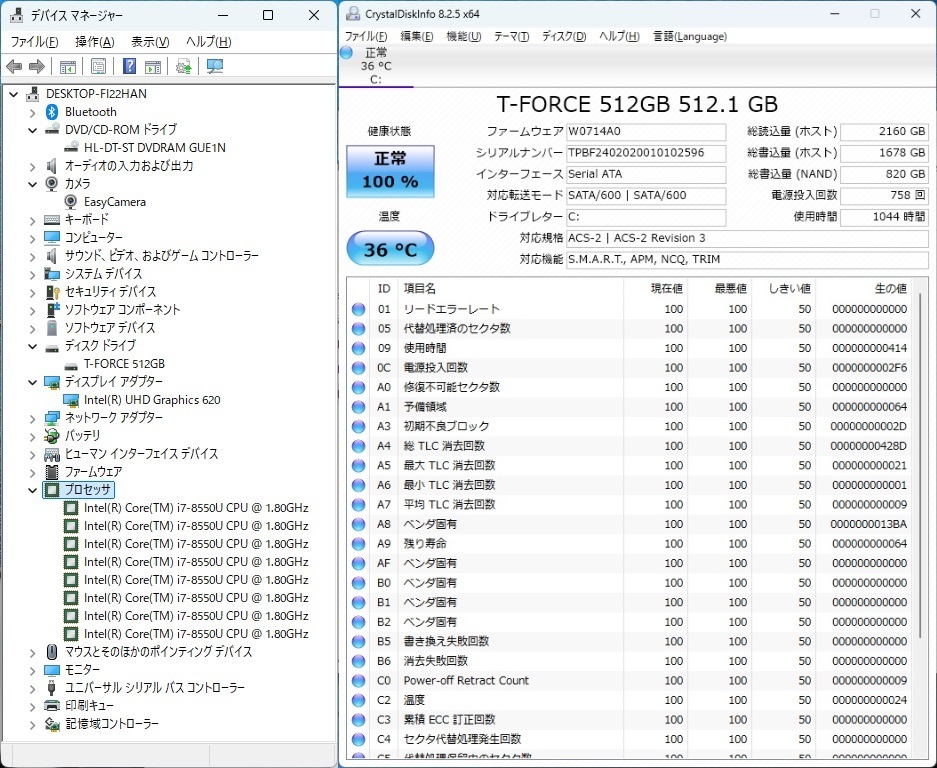The width and height of the screenshot is (937, 768).
Task: Select the 総 TLC 消去回数 attribute row
Action: pos(630,446)
